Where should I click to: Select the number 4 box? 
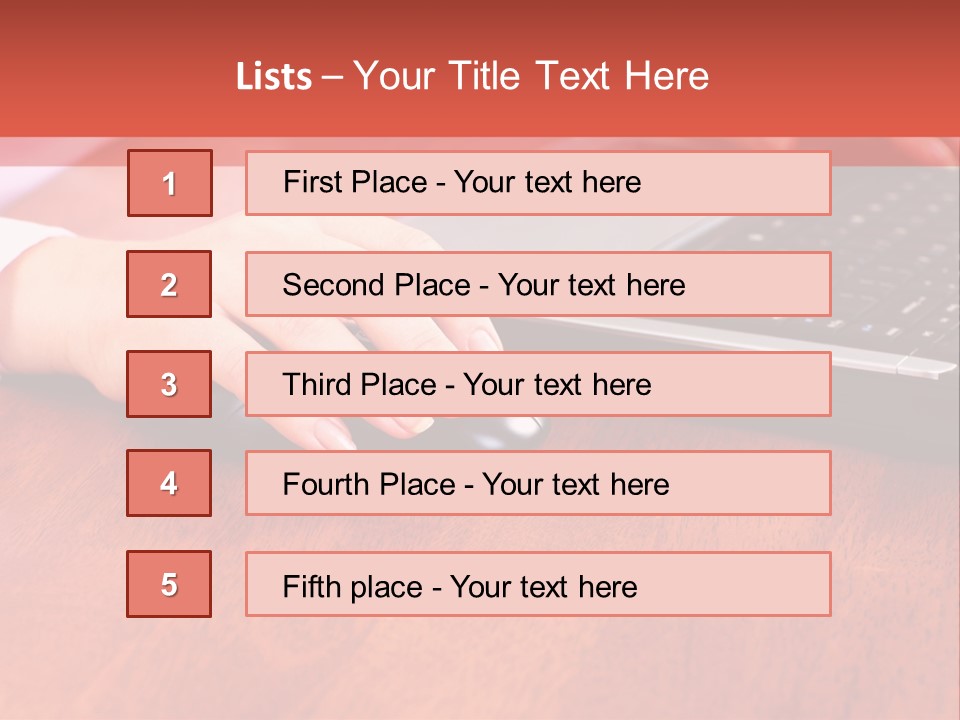pyautogui.click(x=169, y=483)
